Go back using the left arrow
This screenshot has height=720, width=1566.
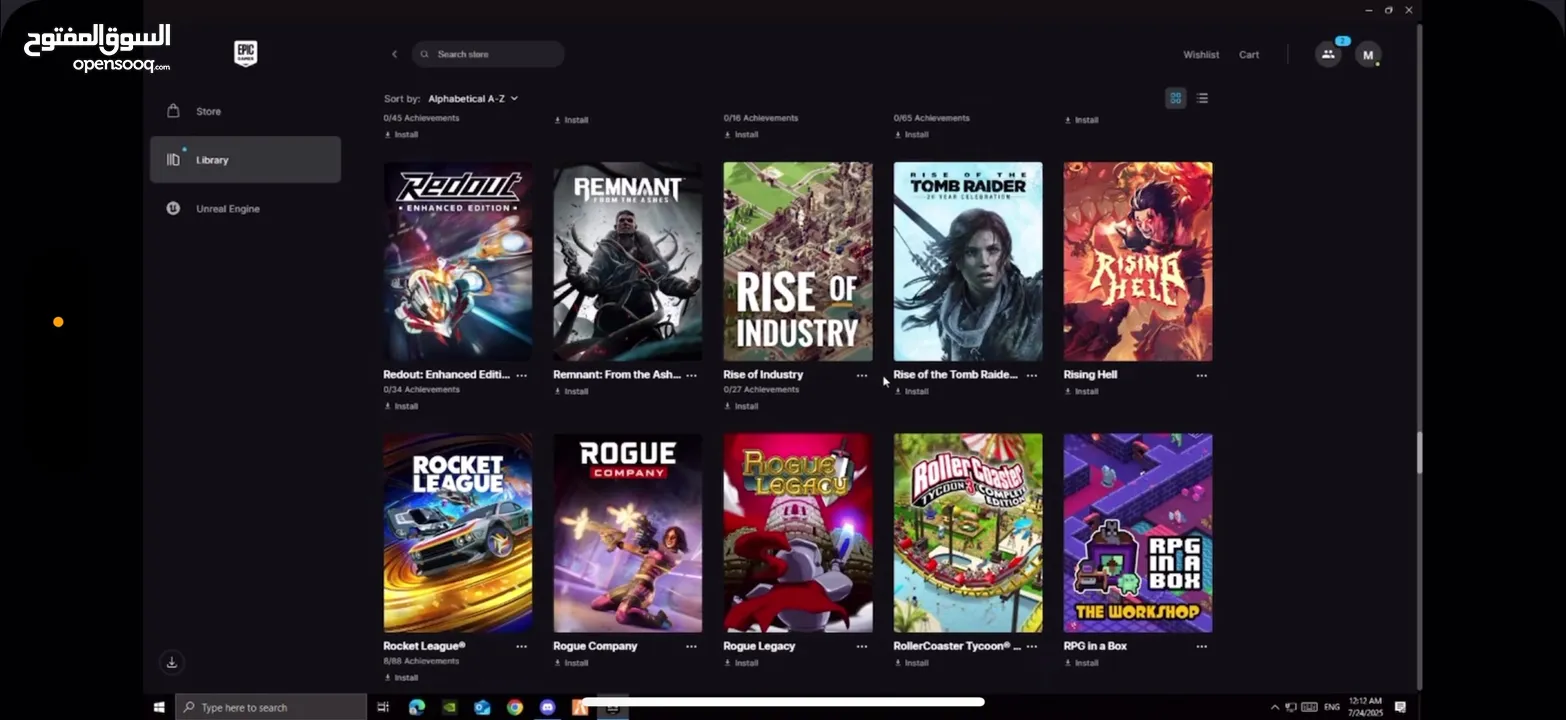point(394,54)
